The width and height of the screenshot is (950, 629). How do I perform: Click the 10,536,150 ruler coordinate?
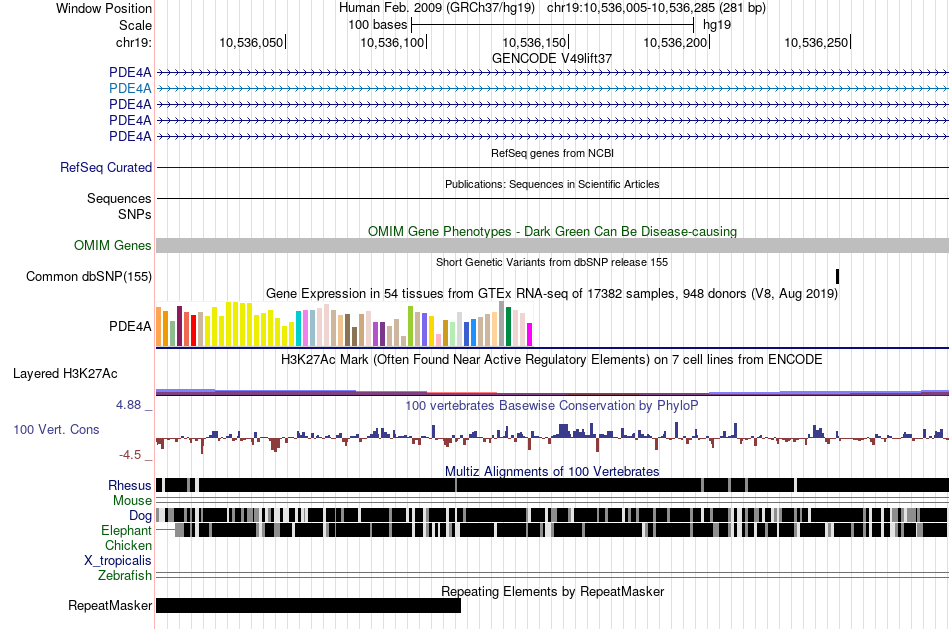pyautogui.click(x=534, y=42)
